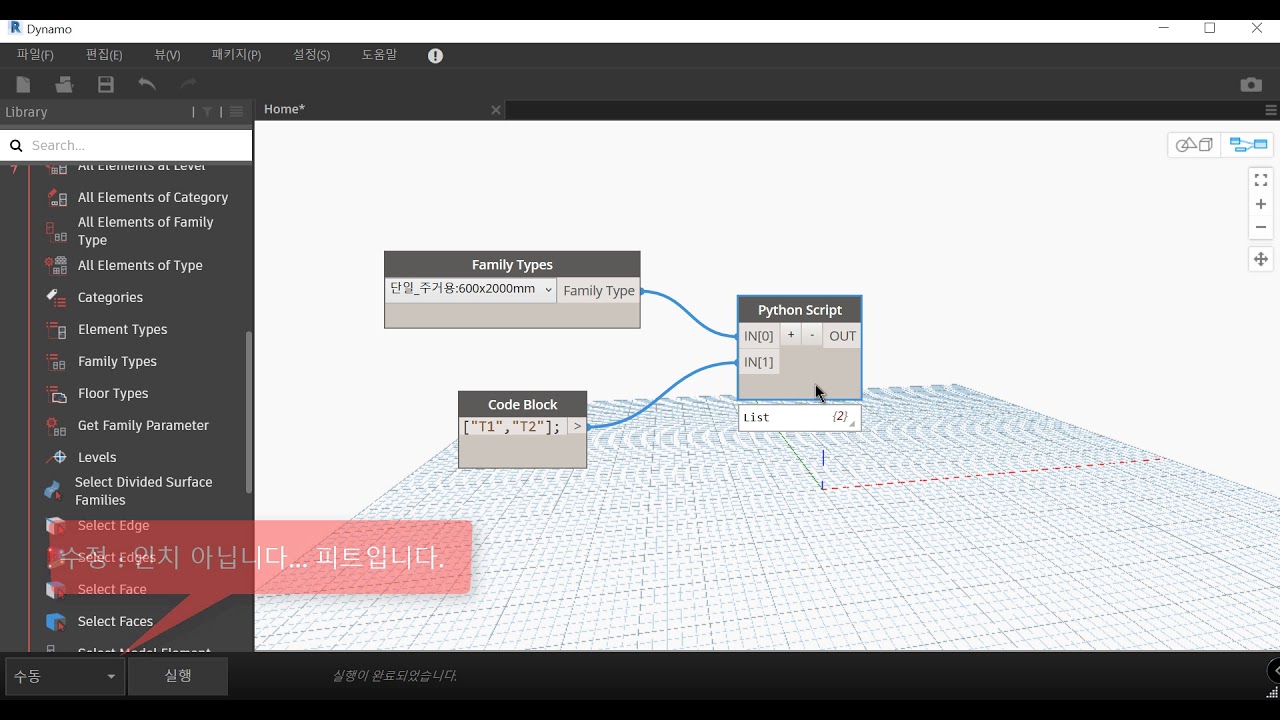This screenshot has width=1280, height=720.
Task: Click the library view layout icon
Action: [236, 112]
